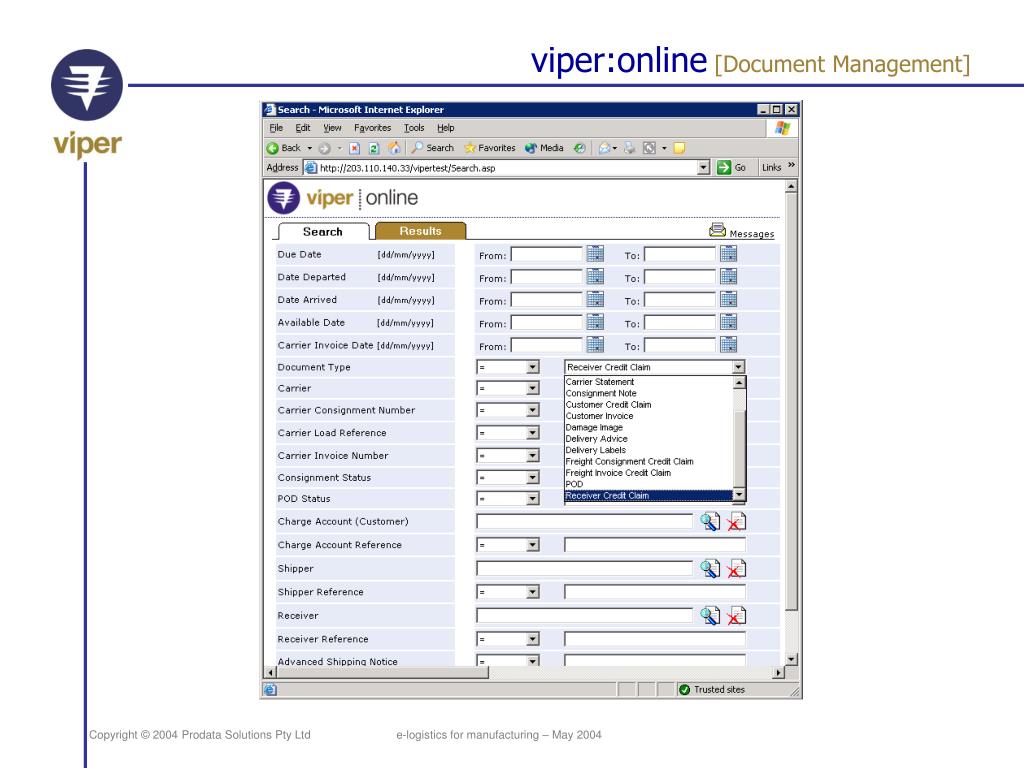The height and width of the screenshot is (768, 1024).
Task: Open Document Type value combo box
Action: point(654,367)
